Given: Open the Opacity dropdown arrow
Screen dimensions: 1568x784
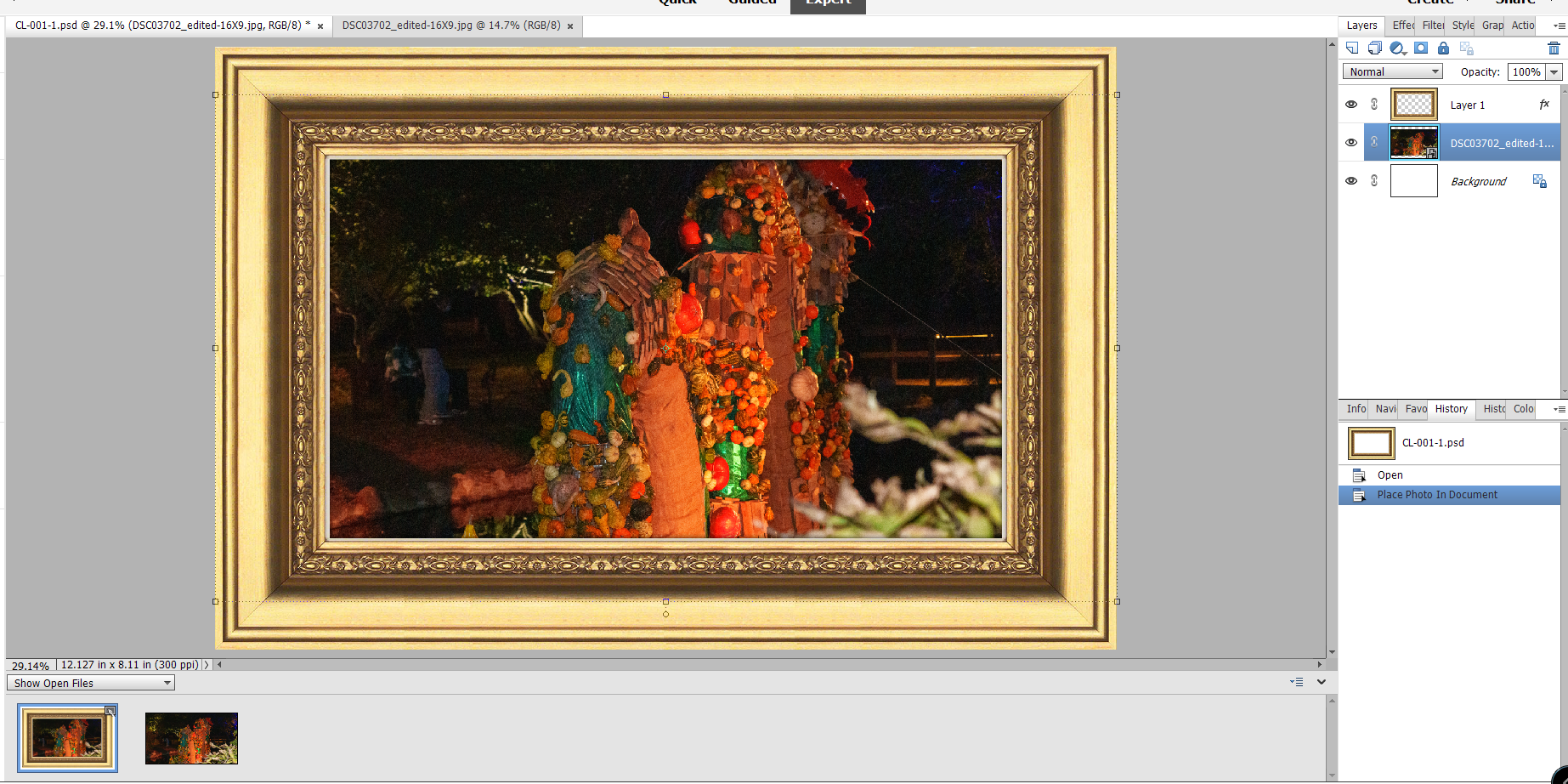Looking at the screenshot, I should tap(1554, 71).
